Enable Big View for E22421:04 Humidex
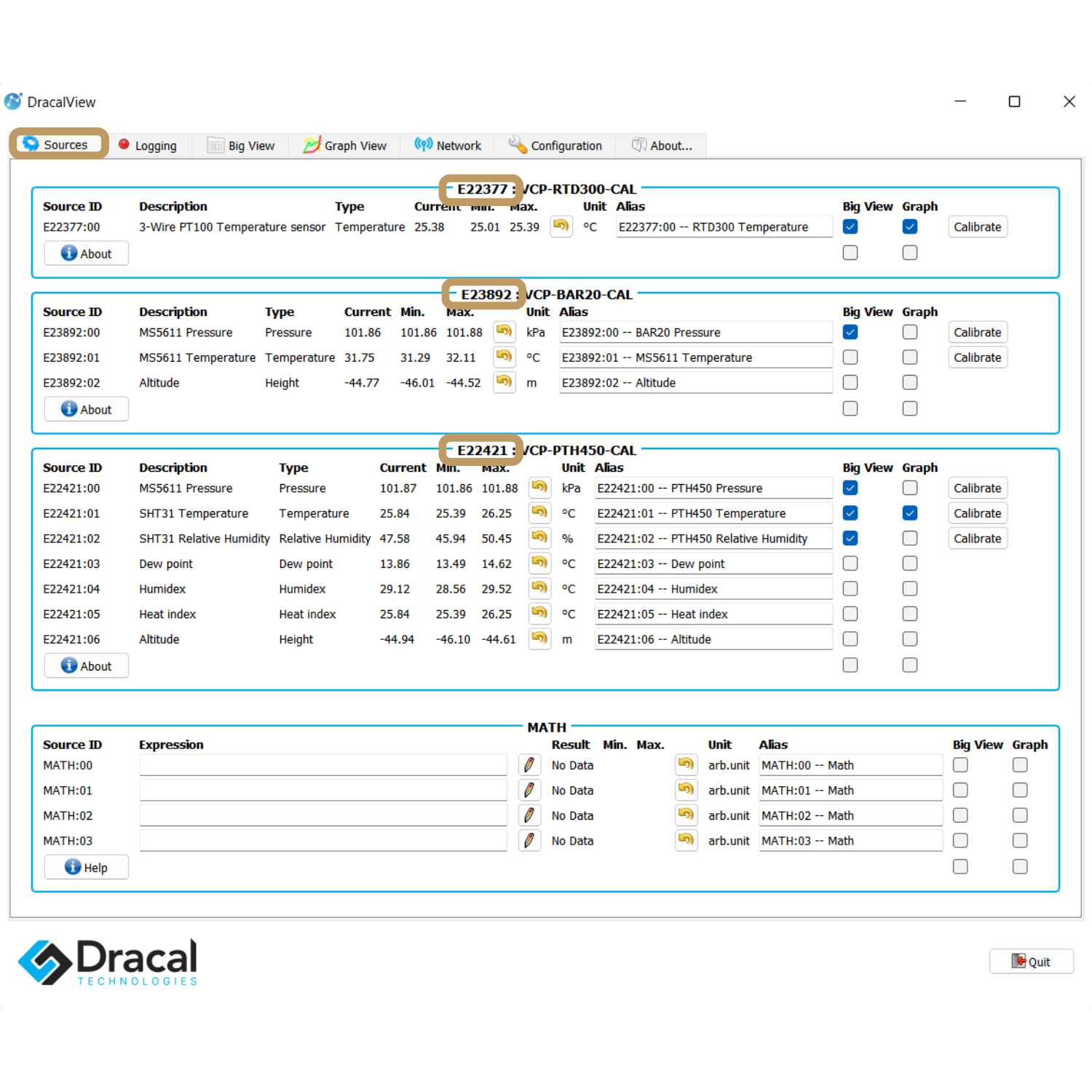This screenshot has height=1092, width=1092. [850, 588]
